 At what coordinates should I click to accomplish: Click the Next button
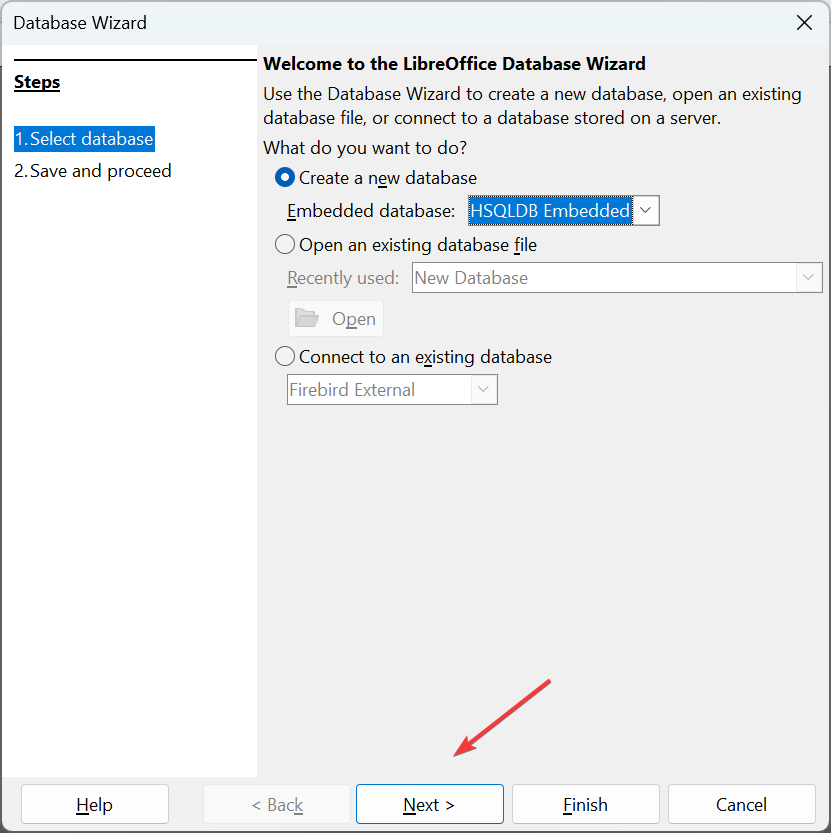[429, 804]
